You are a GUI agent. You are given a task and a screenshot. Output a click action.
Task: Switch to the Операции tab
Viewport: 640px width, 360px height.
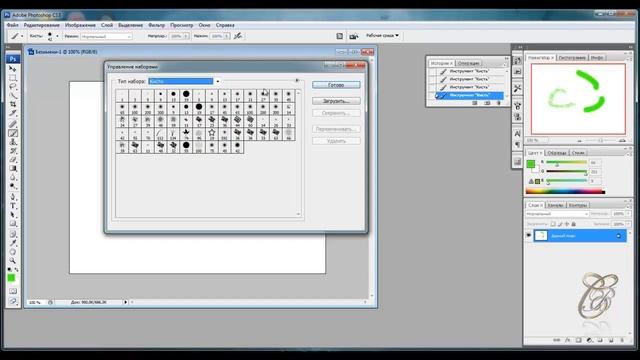pos(468,63)
